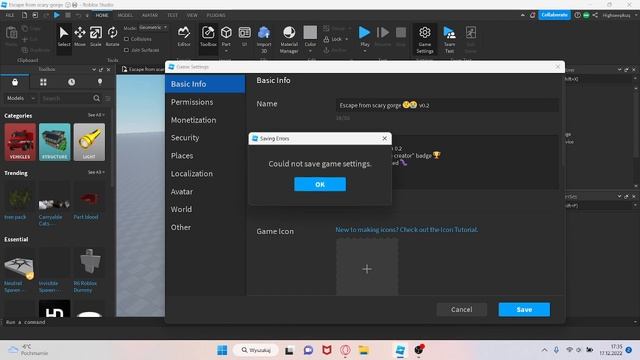Open the FILE menu
Viewport: 640px width, 360px height.
click(x=10, y=15)
